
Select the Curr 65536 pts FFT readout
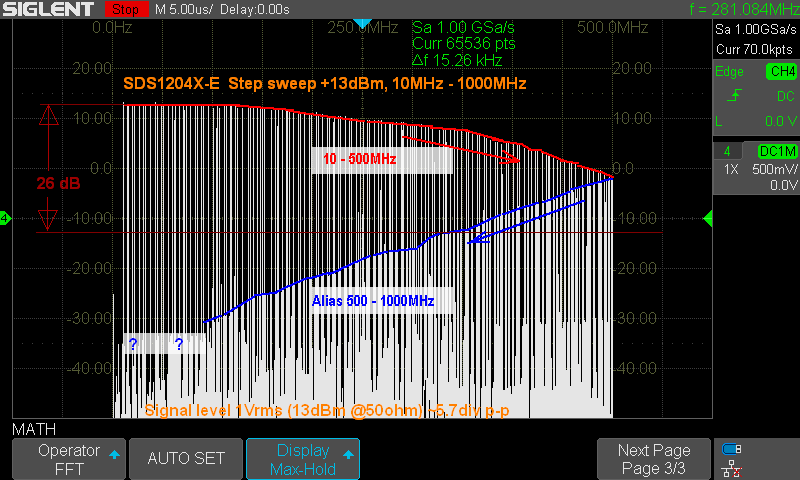click(x=464, y=43)
